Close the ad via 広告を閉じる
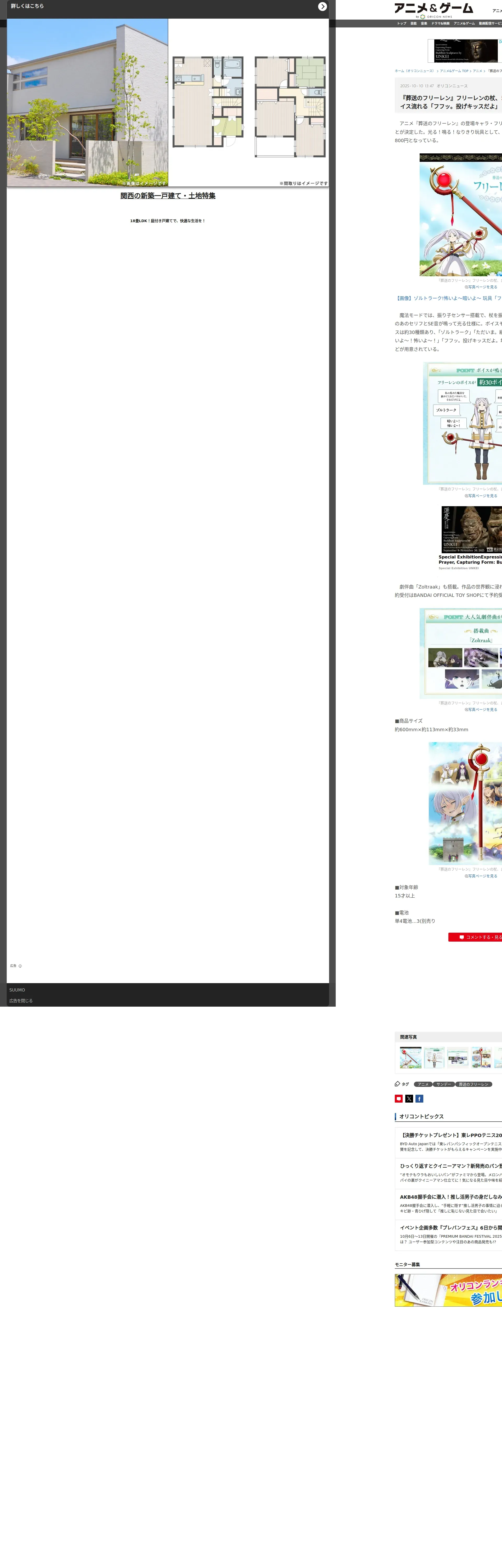Image resolution: width=502 pixels, height=1568 pixels. tap(21, 1001)
